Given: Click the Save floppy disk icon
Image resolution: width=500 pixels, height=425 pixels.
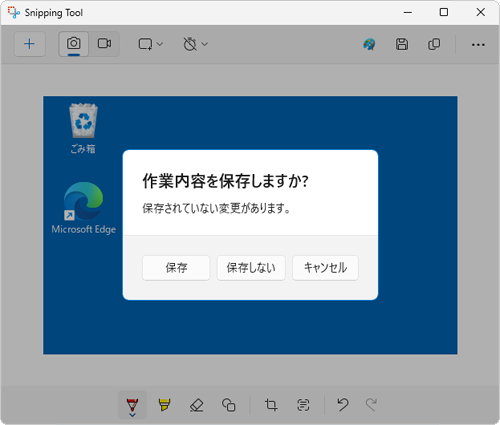Looking at the screenshot, I should [x=402, y=44].
